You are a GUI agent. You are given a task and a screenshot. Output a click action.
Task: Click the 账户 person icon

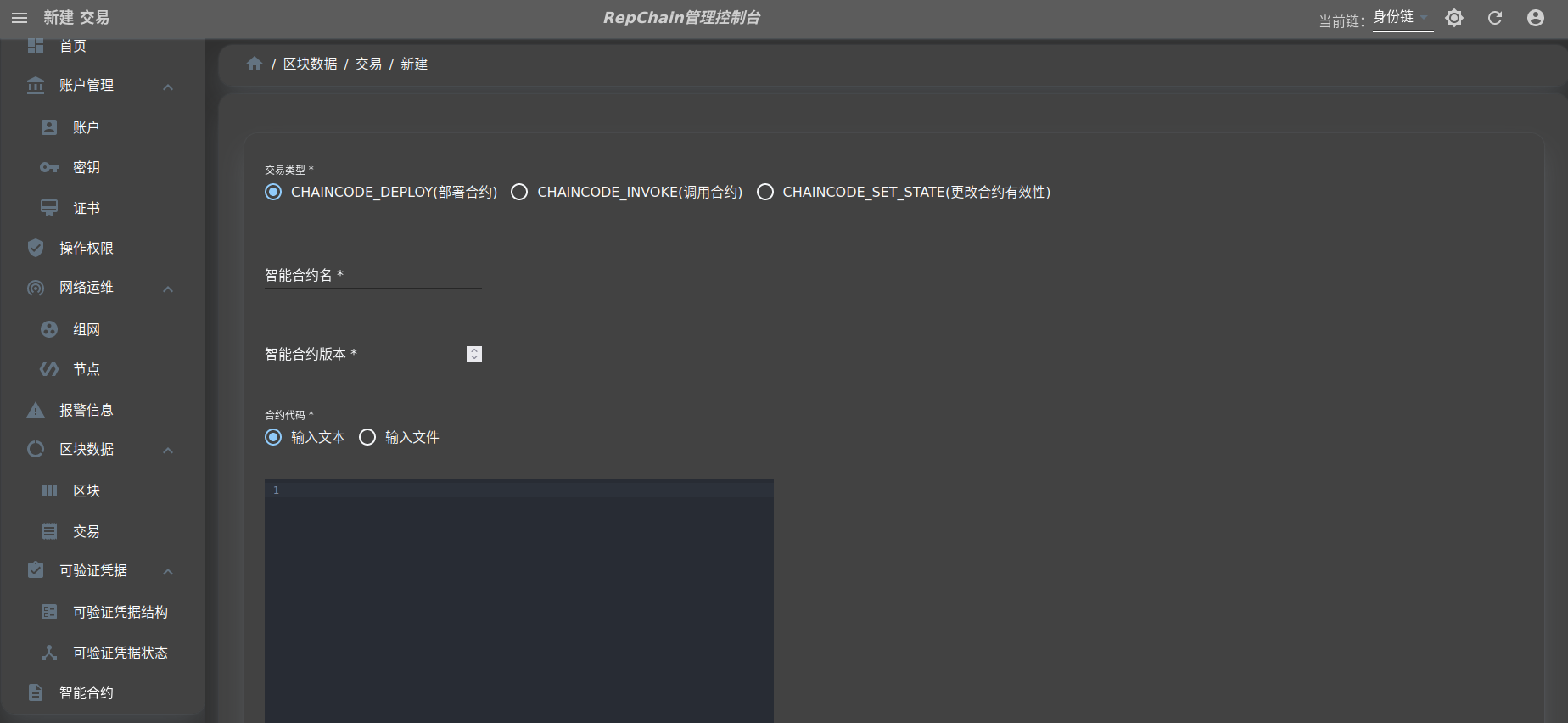pos(49,127)
